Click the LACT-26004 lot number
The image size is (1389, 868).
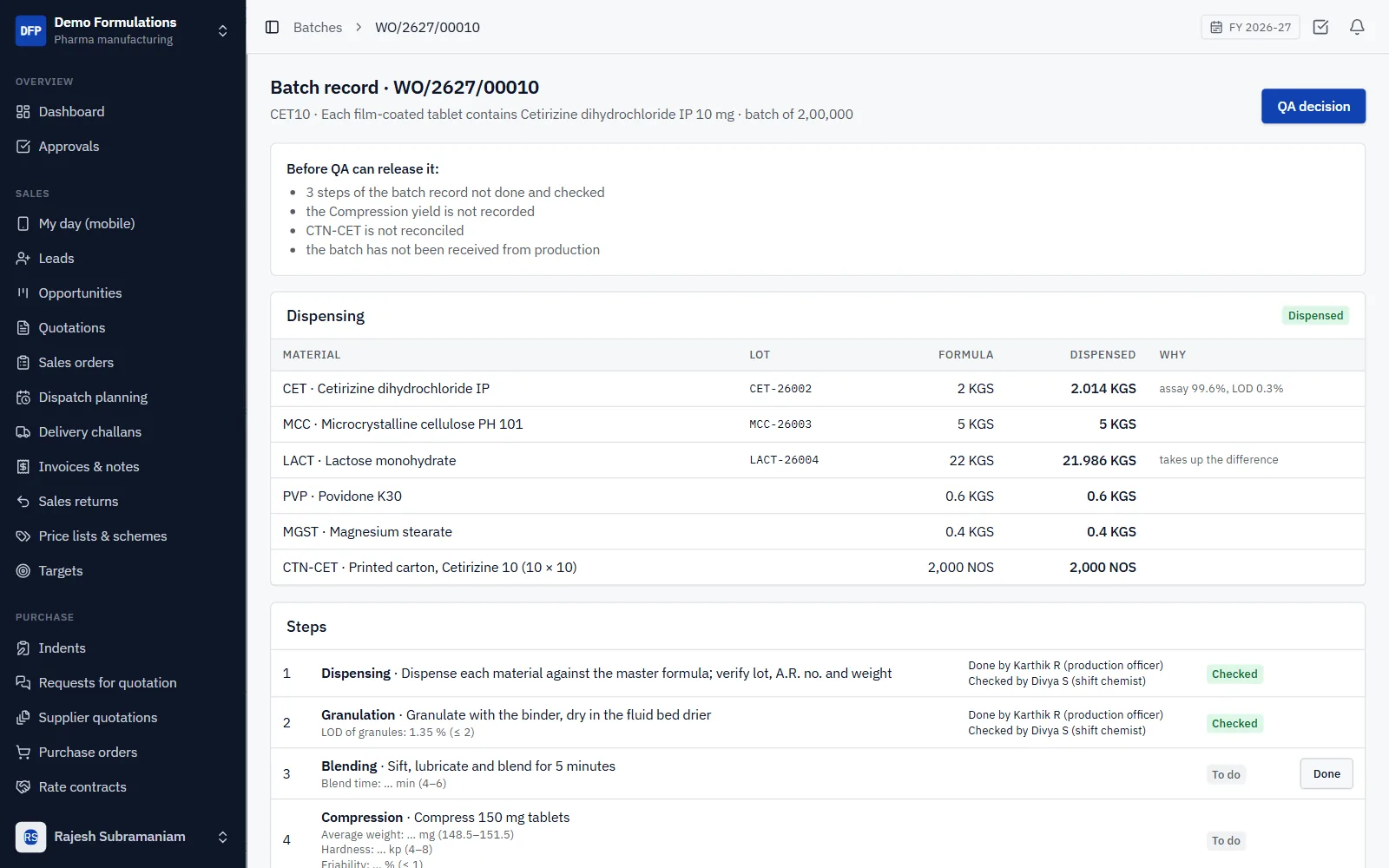(x=784, y=460)
